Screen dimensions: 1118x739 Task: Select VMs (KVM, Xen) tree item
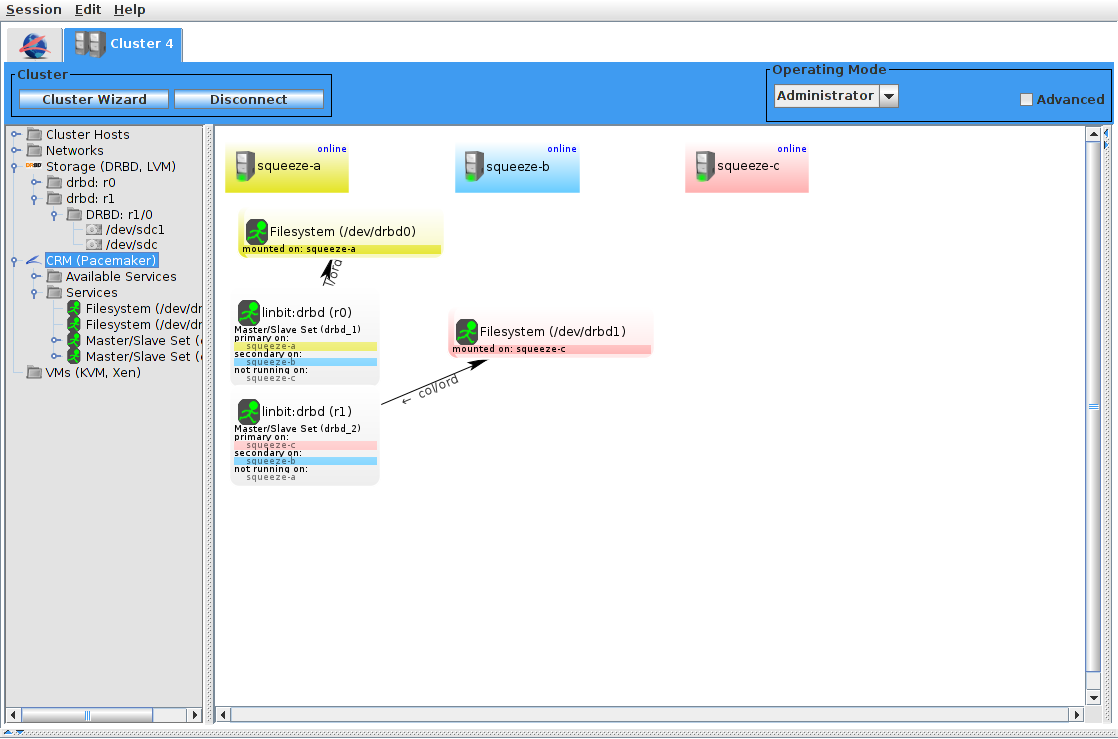click(x=93, y=372)
